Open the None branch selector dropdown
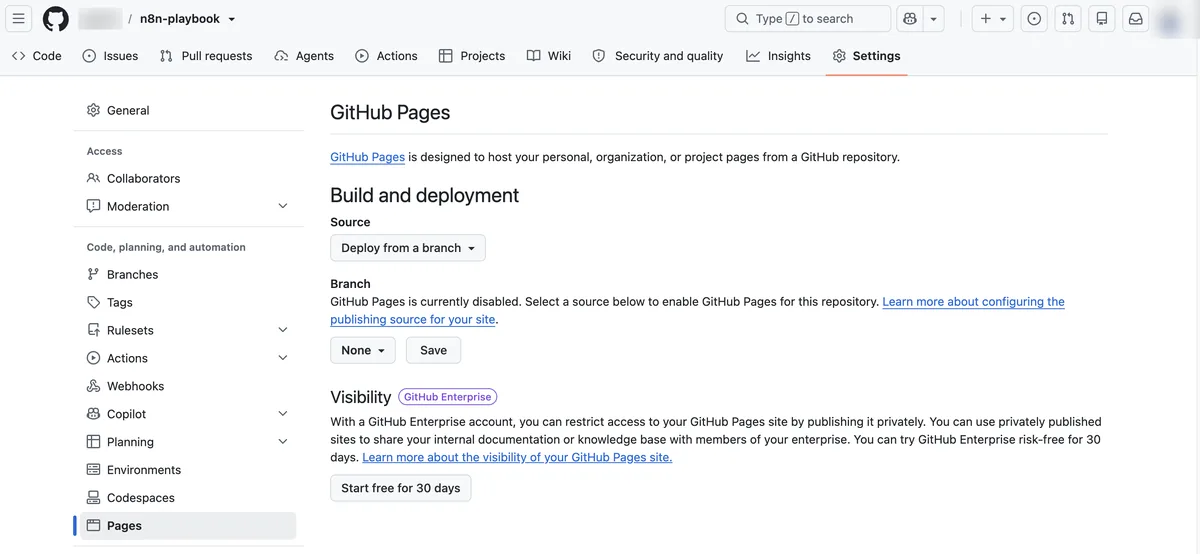 (363, 350)
